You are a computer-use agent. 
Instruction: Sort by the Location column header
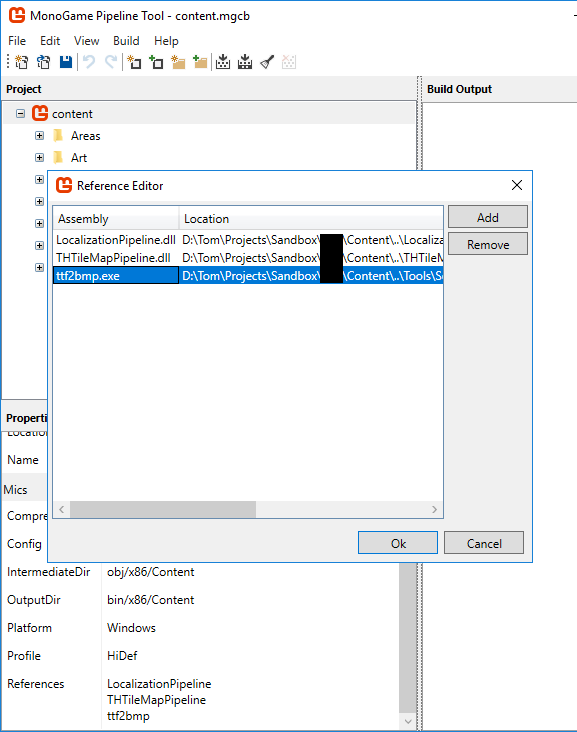tap(311, 218)
